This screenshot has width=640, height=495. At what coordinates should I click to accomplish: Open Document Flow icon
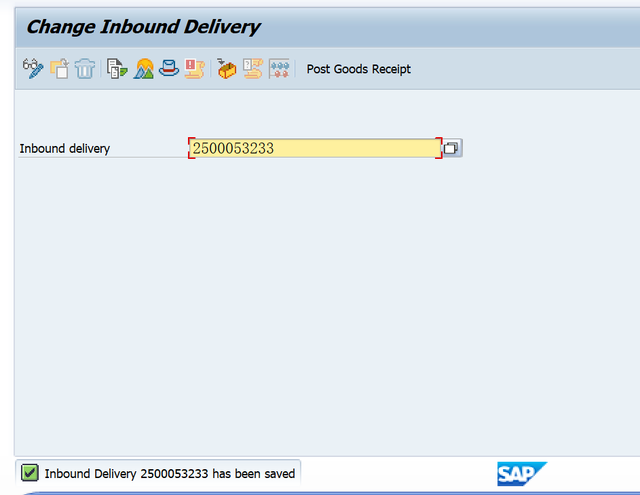[x=117, y=69]
